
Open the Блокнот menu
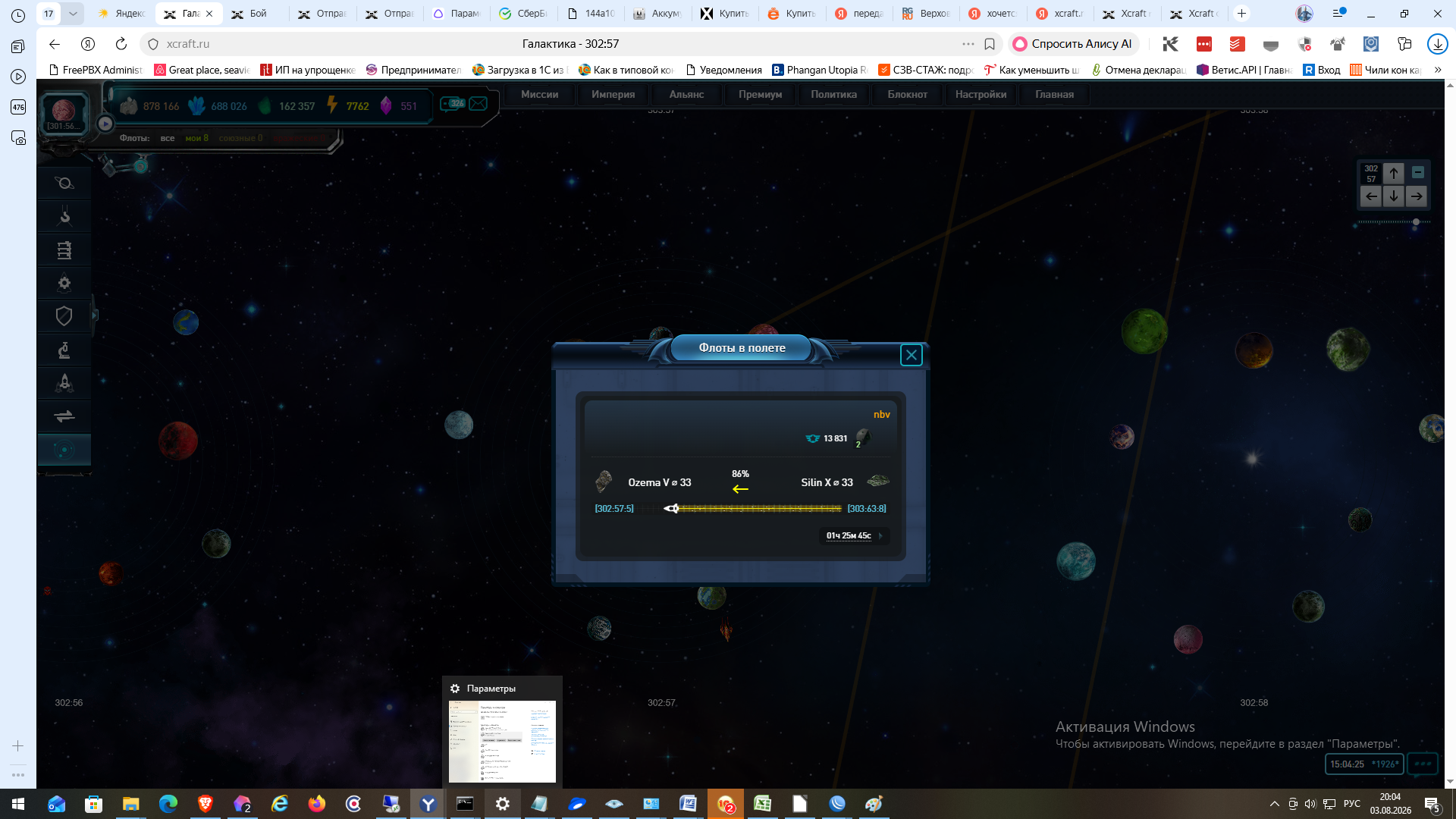click(908, 95)
